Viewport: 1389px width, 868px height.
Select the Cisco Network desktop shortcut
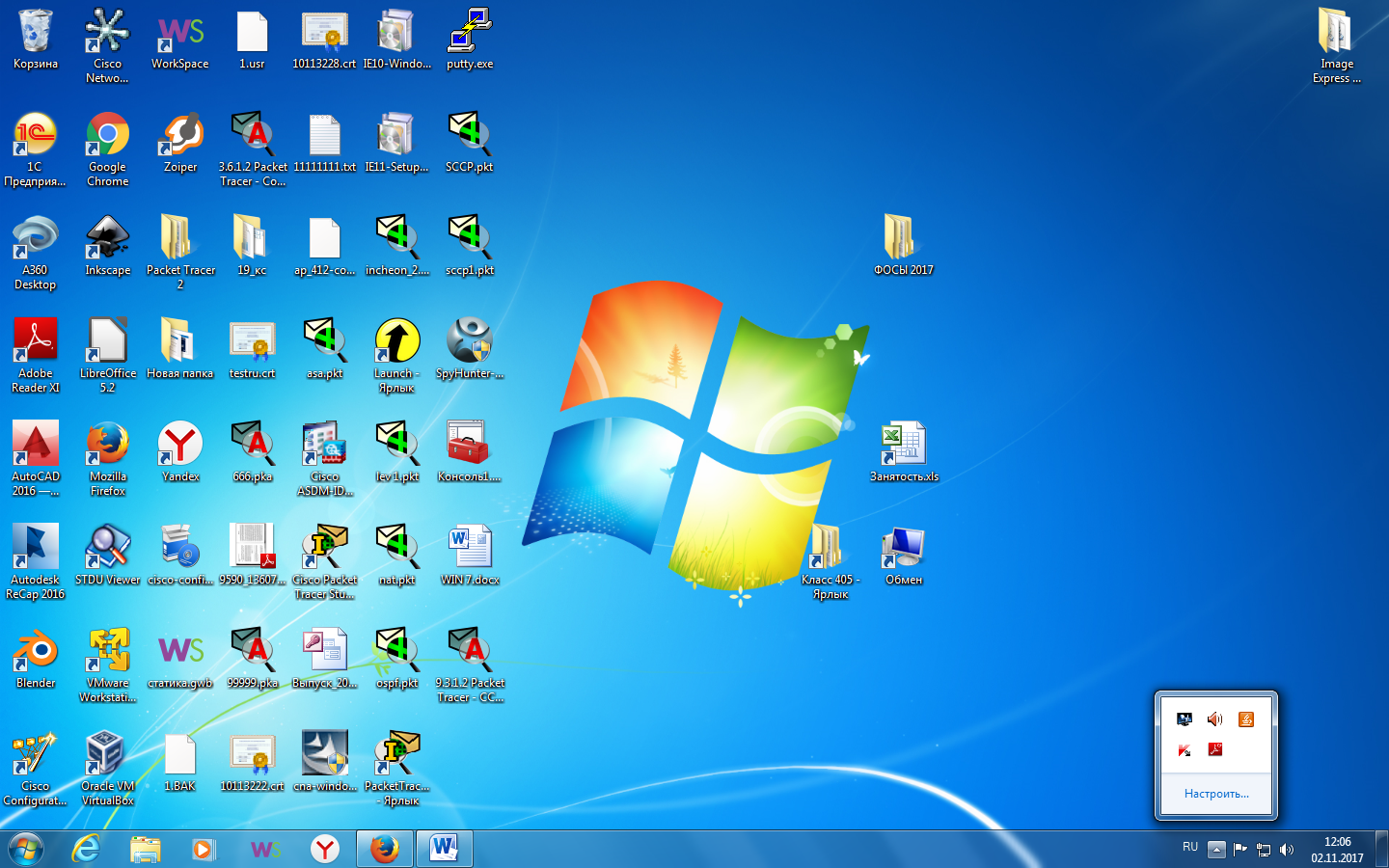click(107, 46)
